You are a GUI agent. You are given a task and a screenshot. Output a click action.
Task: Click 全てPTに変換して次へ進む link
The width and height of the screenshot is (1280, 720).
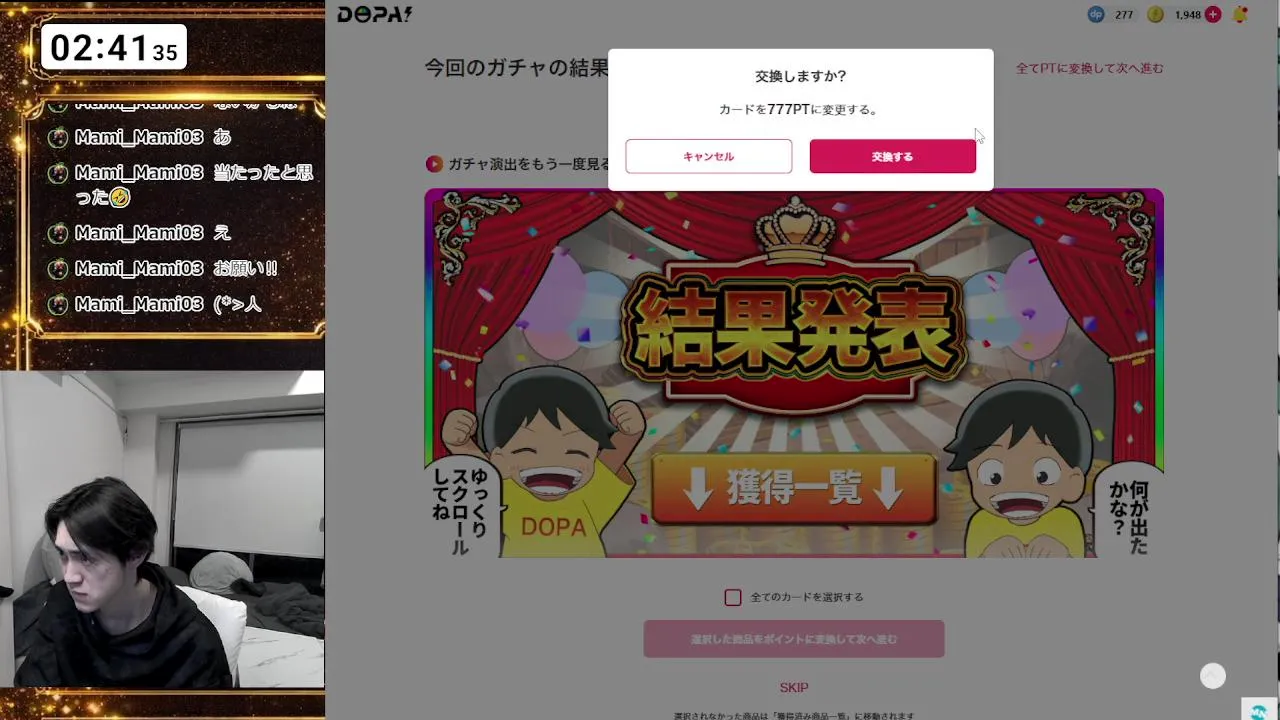[x=1090, y=68]
